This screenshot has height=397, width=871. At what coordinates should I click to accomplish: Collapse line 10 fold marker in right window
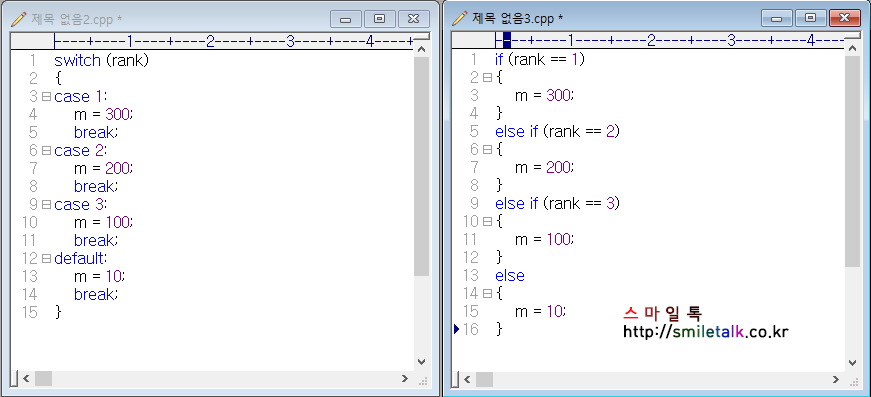tap(487, 222)
